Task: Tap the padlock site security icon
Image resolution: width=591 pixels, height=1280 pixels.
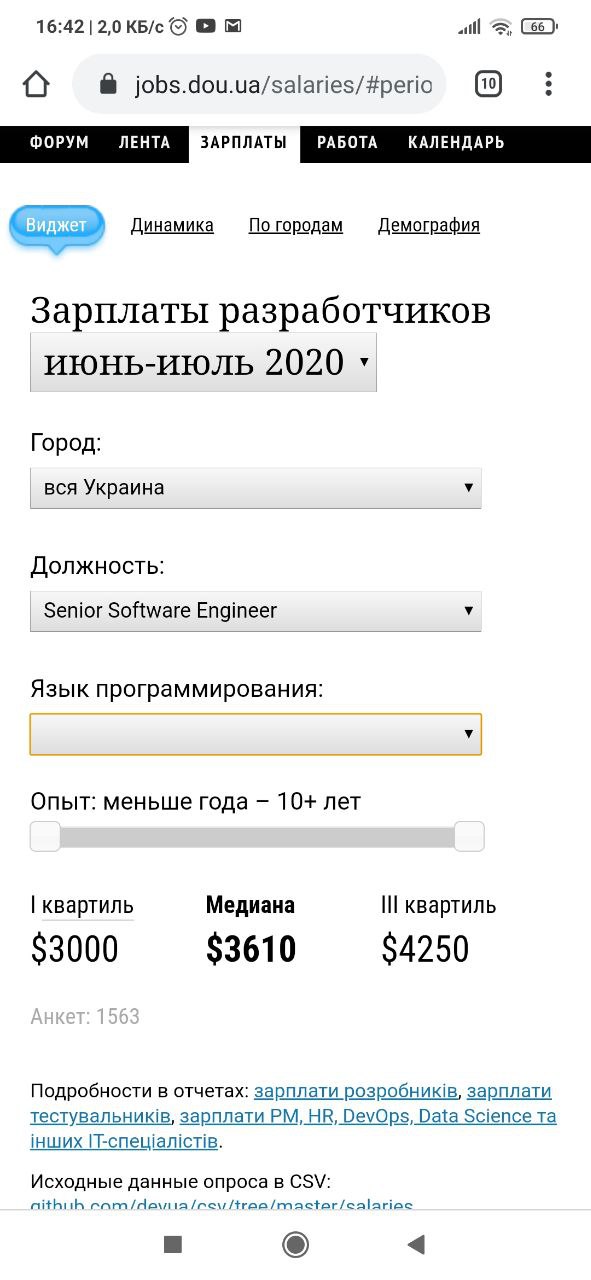Action: click(108, 84)
